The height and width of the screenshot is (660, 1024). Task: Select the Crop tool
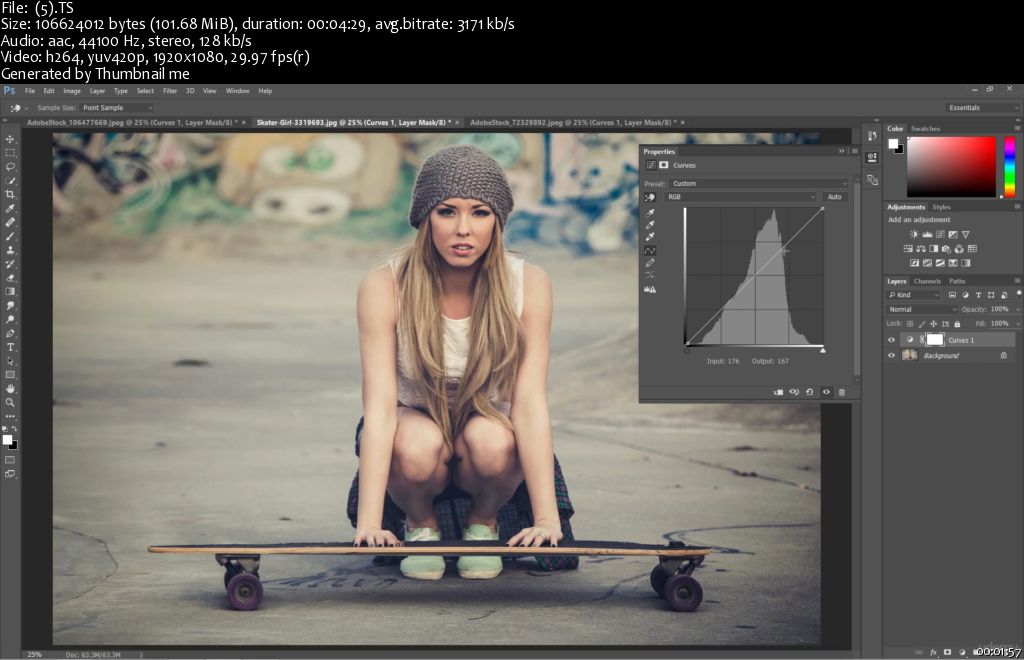[x=10, y=195]
